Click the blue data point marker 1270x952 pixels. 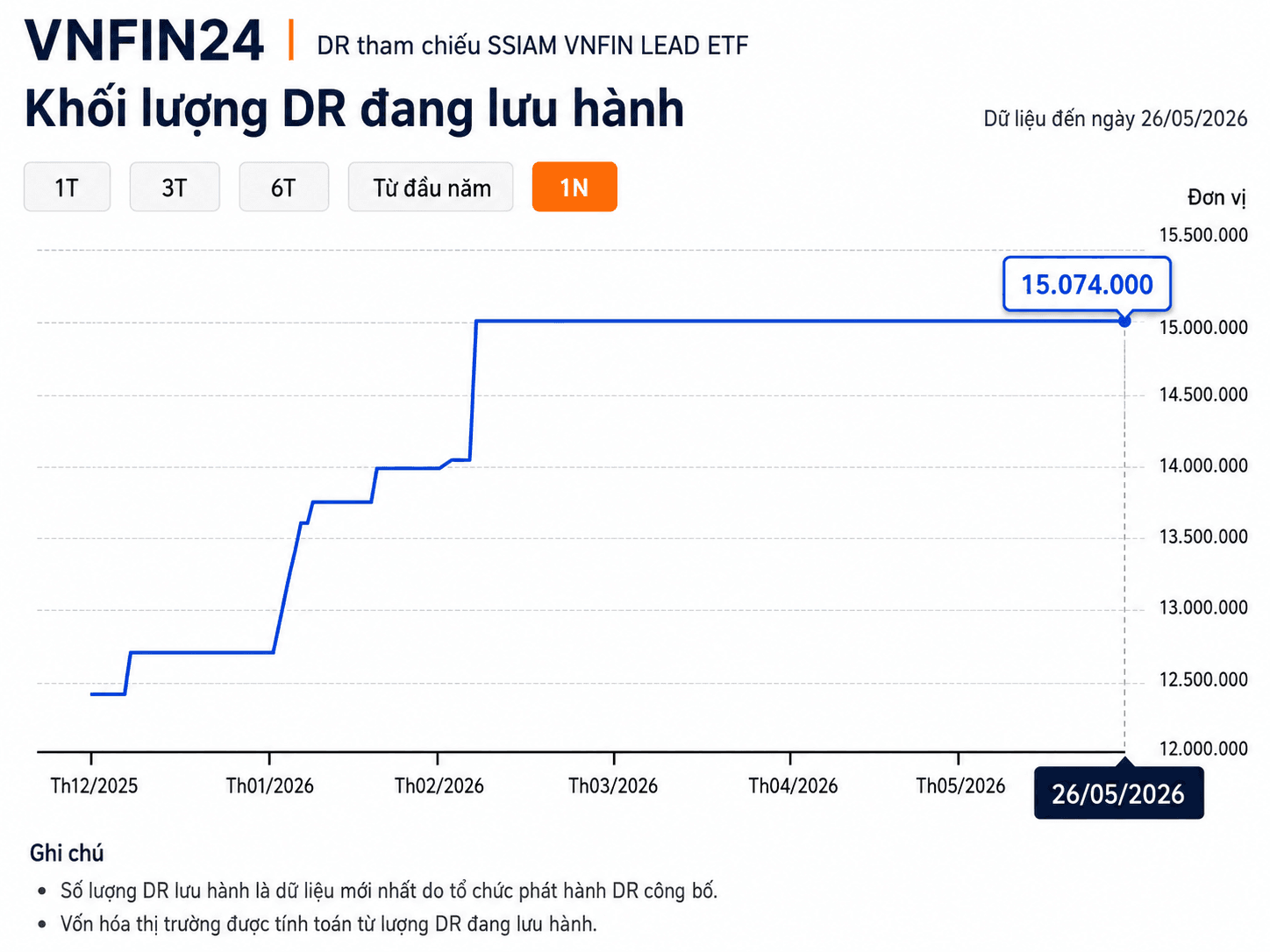coord(1124,322)
